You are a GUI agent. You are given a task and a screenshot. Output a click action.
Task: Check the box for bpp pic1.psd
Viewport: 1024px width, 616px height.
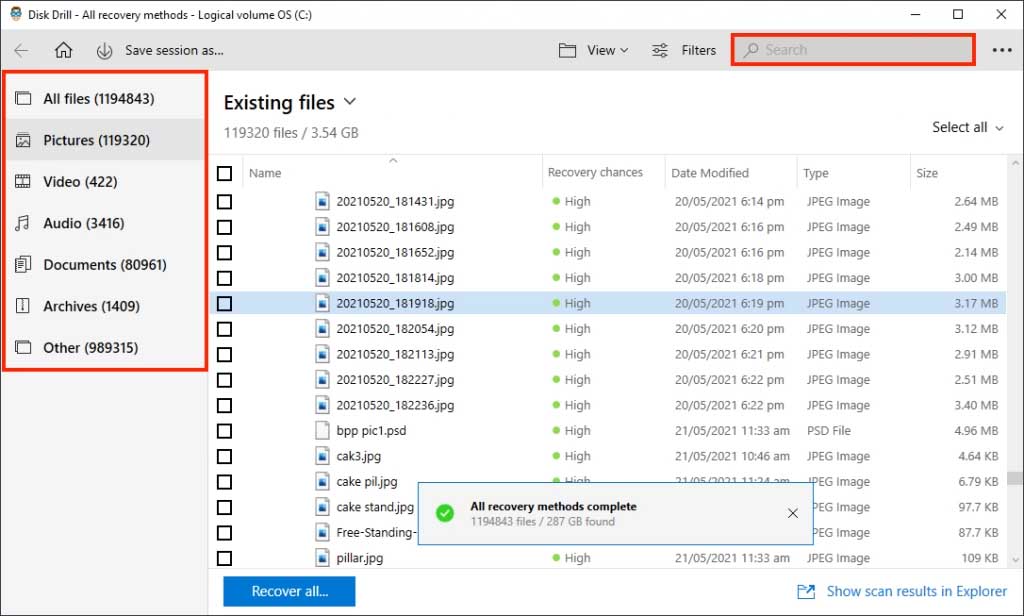(x=224, y=430)
